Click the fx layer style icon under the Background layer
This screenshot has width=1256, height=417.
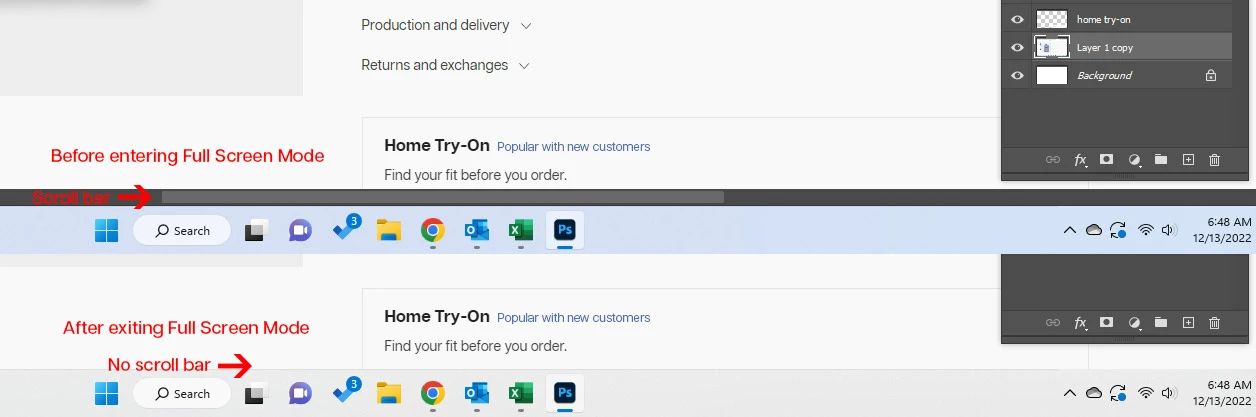(x=1080, y=160)
